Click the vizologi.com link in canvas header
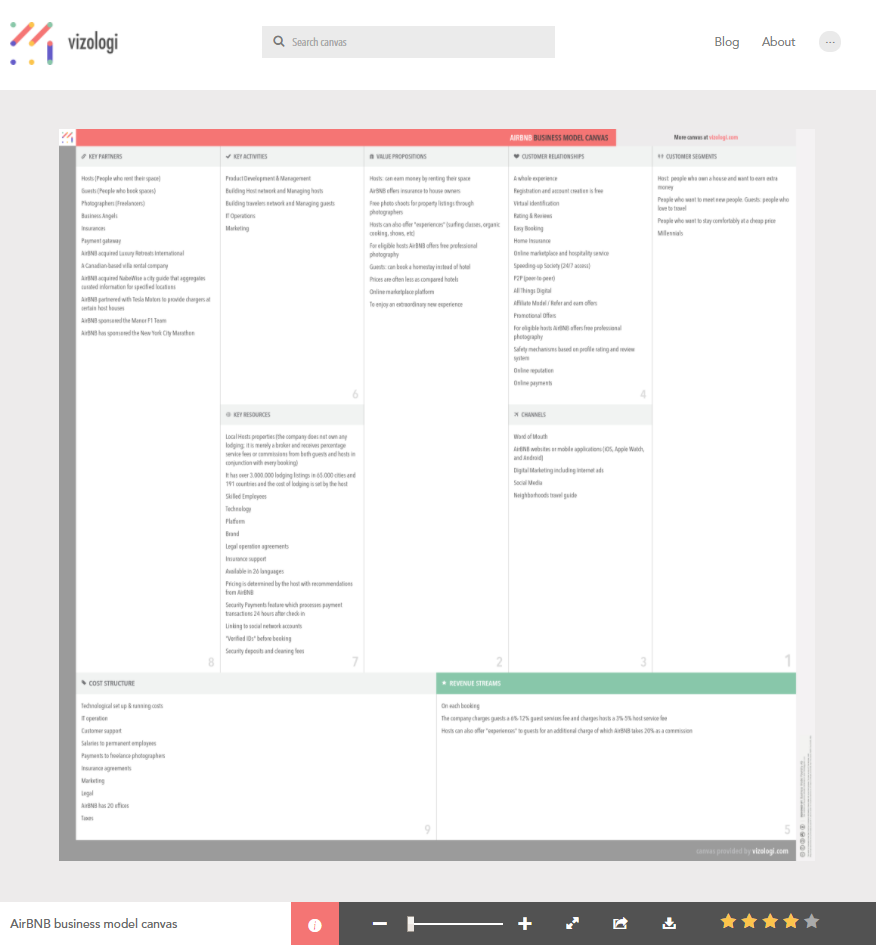876x945 pixels. [x=724, y=137]
